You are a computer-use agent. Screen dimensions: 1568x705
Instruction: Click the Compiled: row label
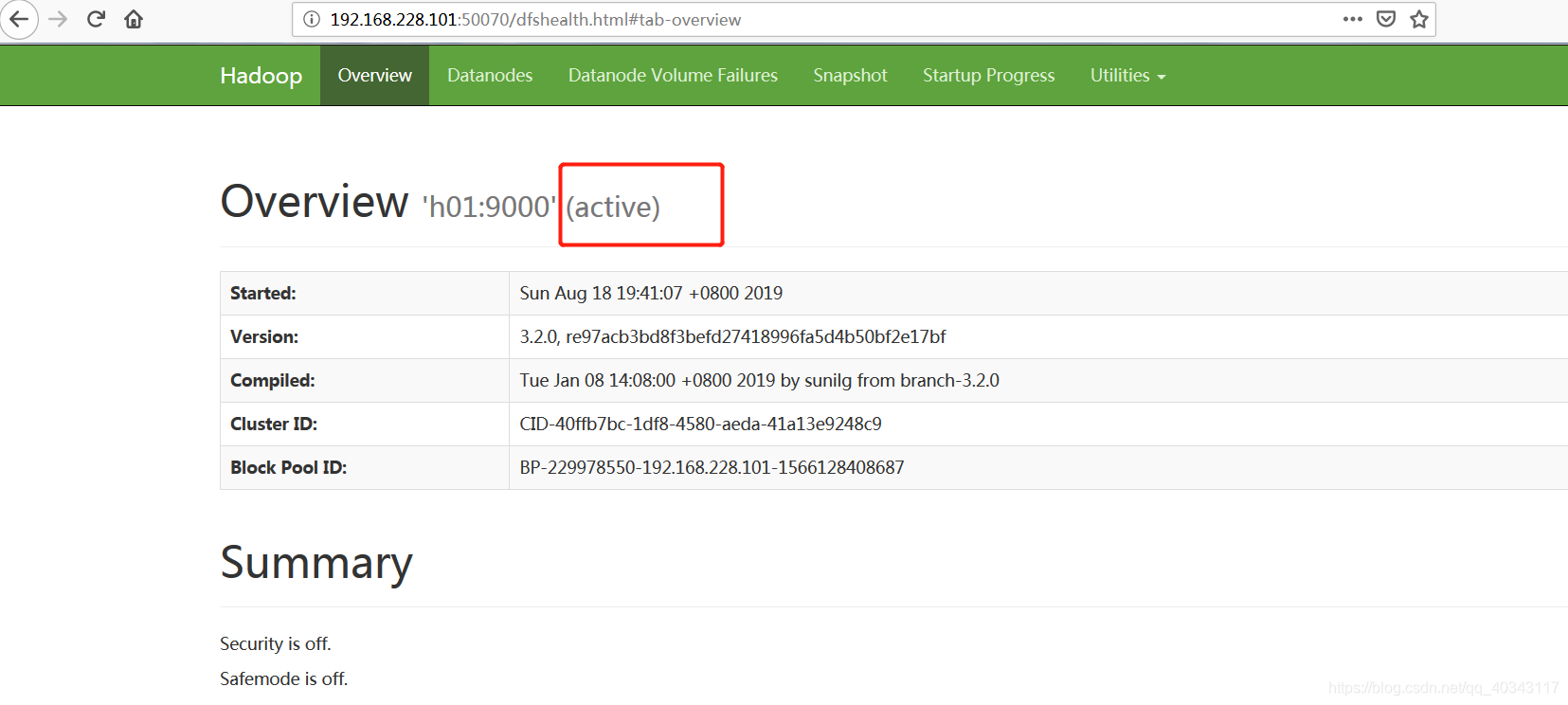273,380
